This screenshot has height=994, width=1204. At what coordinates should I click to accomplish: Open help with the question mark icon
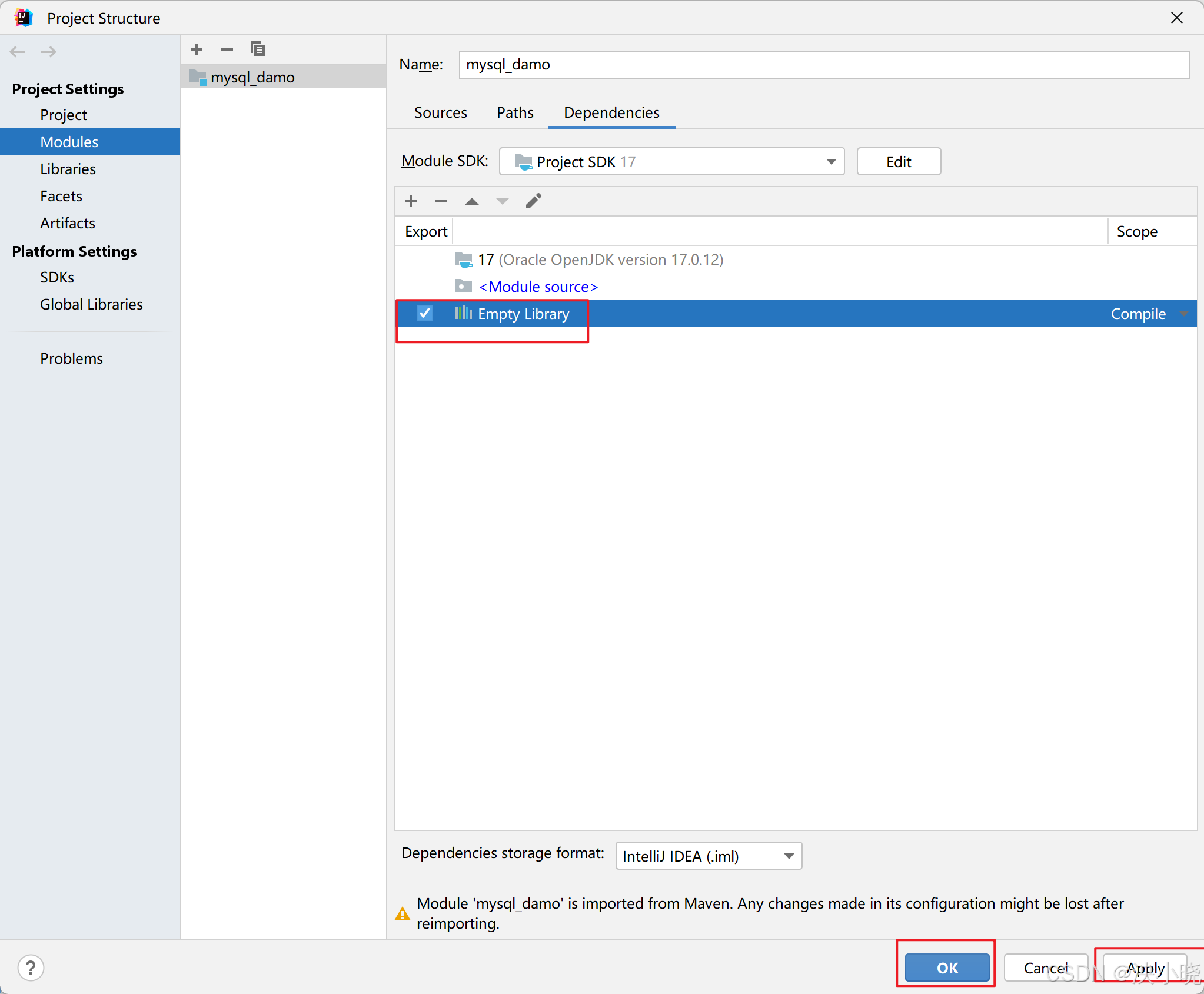31,967
